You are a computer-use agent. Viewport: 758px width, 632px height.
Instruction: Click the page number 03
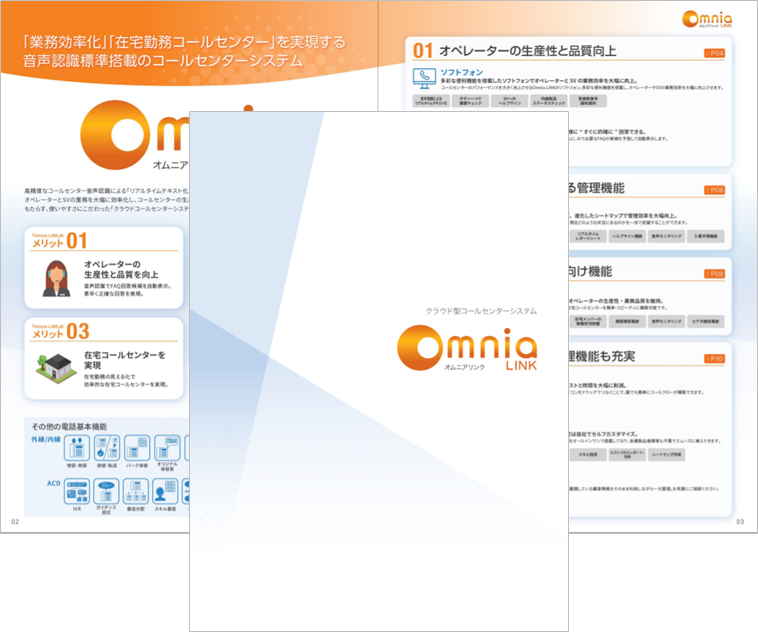click(x=740, y=522)
